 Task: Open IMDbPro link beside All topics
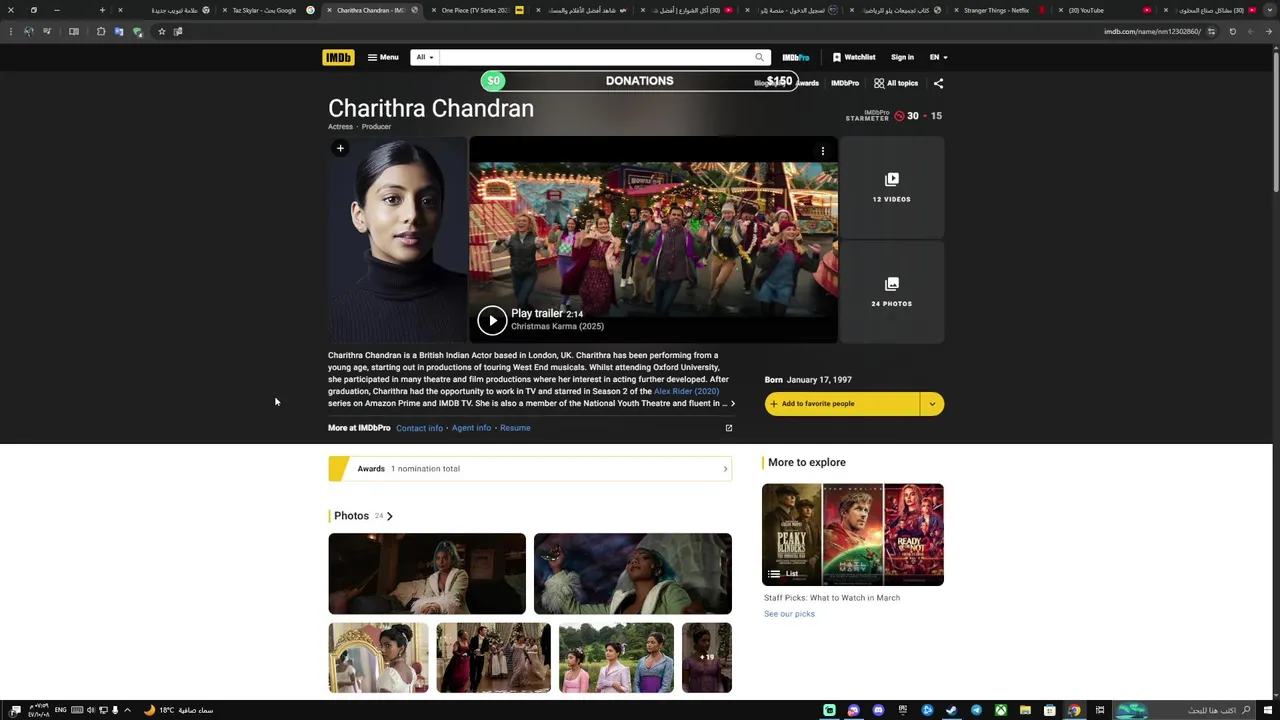(845, 84)
